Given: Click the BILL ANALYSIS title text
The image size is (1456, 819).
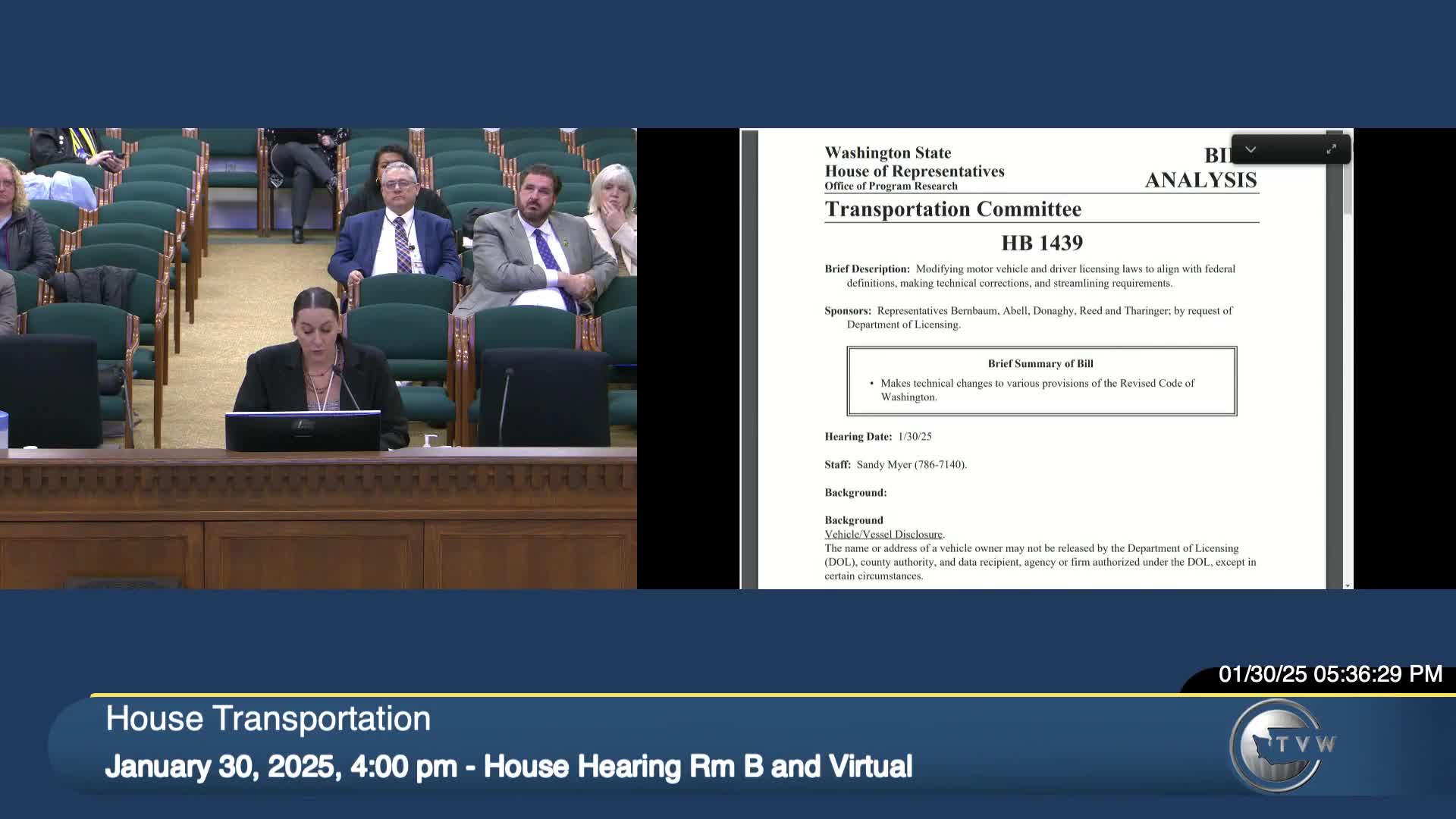Looking at the screenshot, I should coord(1200,180).
